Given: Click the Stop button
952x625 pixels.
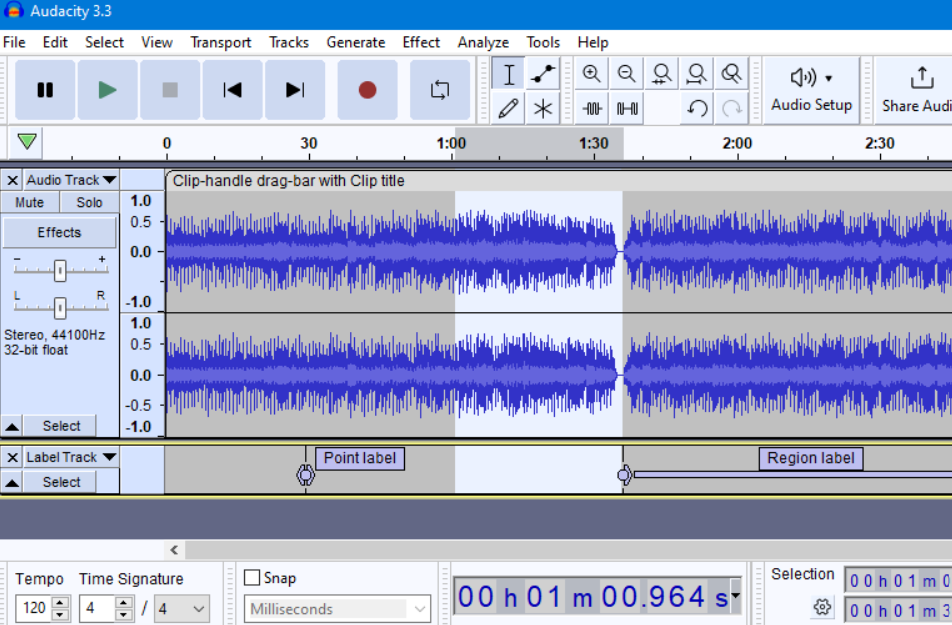Looking at the screenshot, I should 170,90.
